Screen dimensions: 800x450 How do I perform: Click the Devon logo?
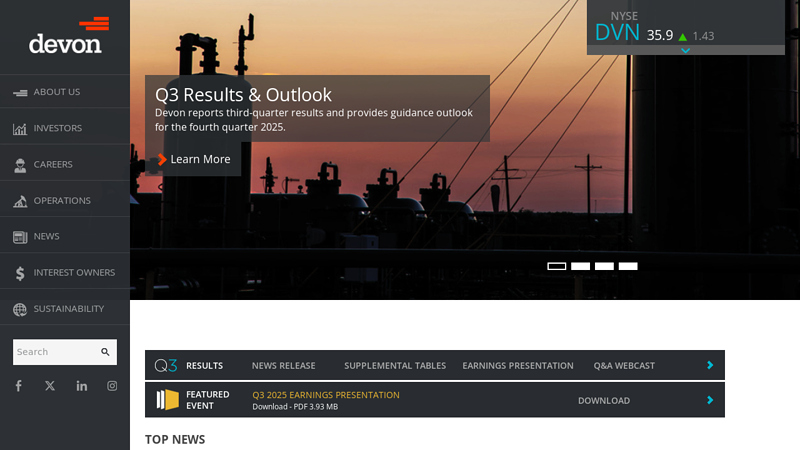tap(68, 36)
